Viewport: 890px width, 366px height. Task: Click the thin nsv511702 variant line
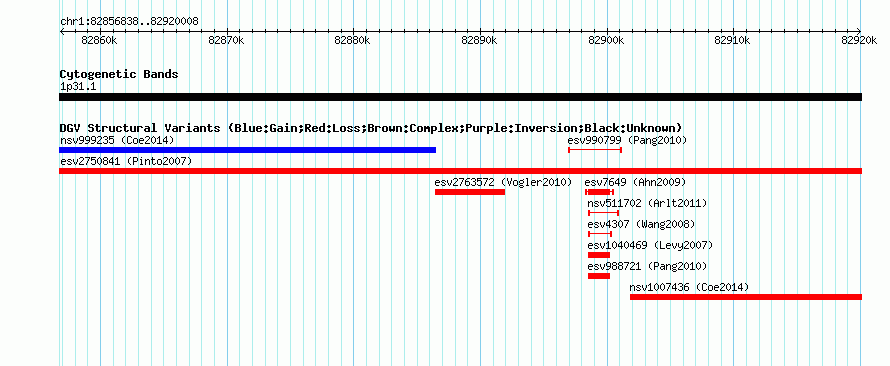pos(603,213)
